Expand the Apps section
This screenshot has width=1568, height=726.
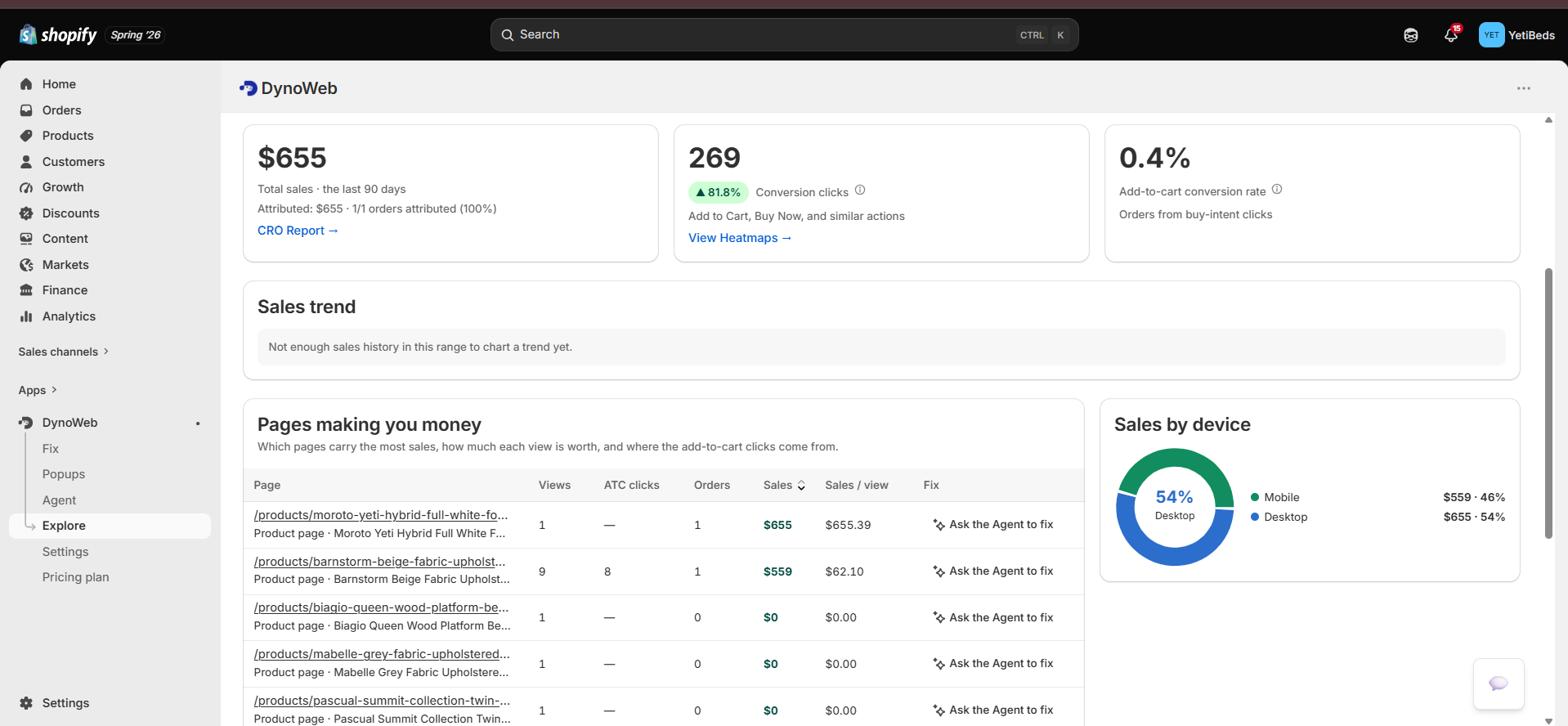click(38, 390)
